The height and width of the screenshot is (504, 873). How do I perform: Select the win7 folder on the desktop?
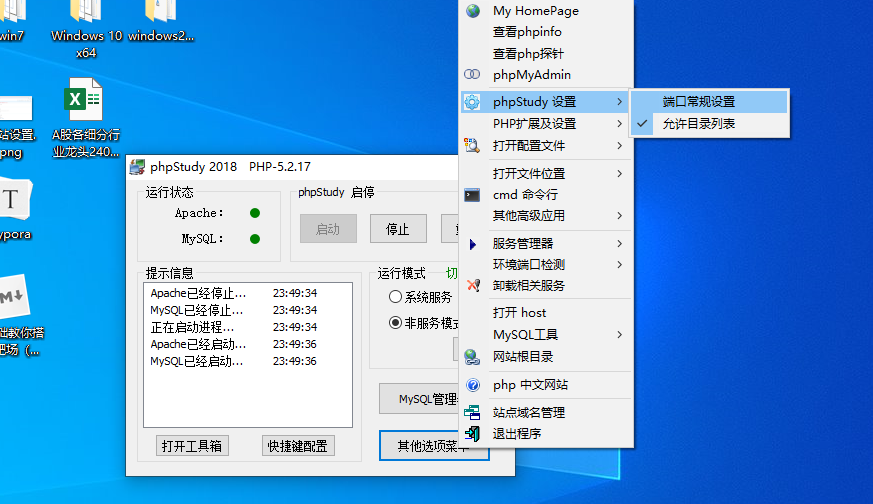(x=12, y=21)
